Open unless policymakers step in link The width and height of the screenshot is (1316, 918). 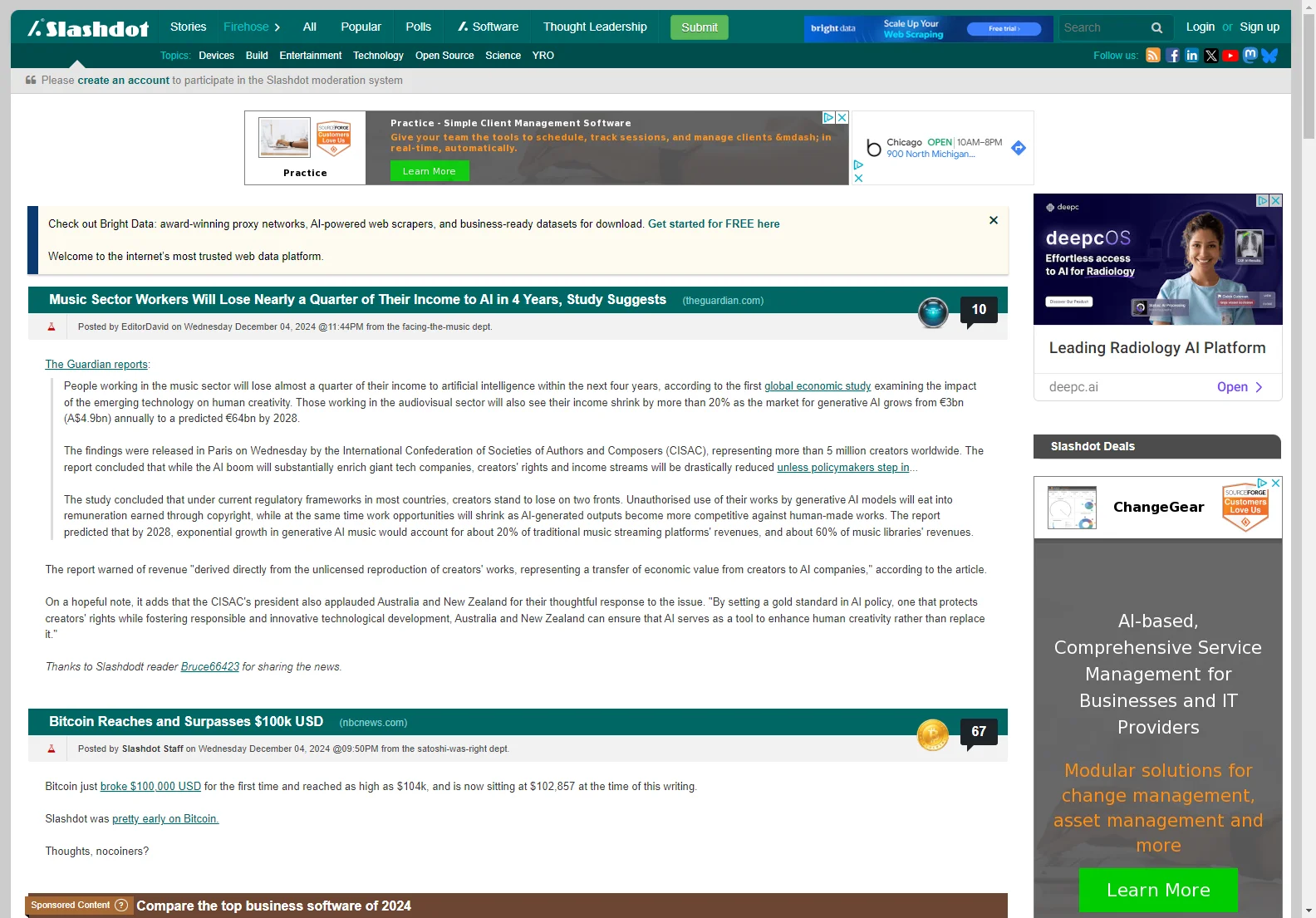point(843,468)
